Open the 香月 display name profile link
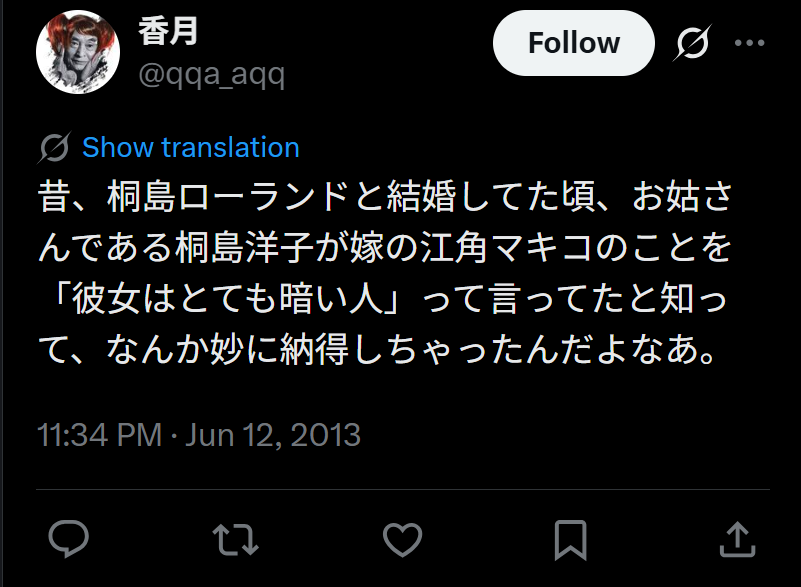The width and height of the screenshot is (801, 587). tap(167, 32)
